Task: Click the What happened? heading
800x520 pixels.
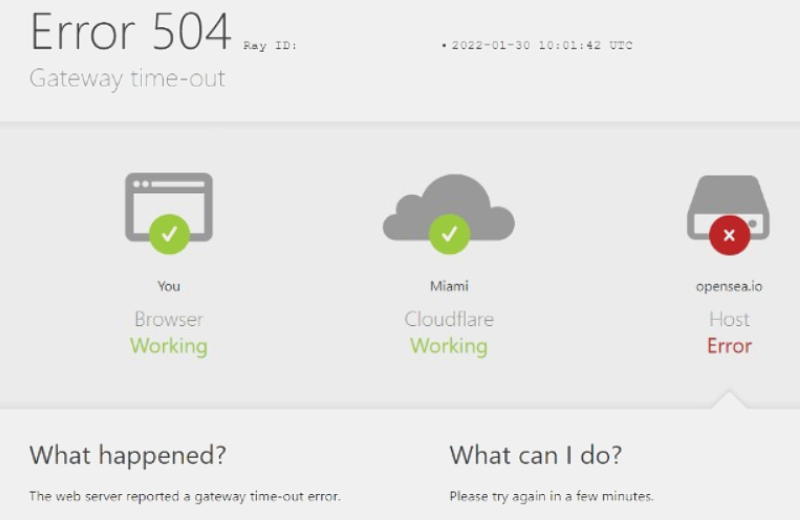Action: click(128, 455)
